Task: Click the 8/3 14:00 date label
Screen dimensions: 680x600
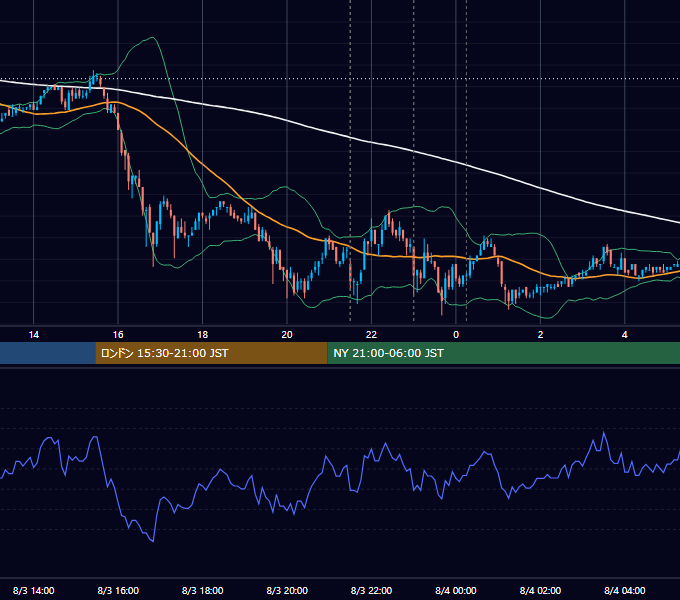Action: pyautogui.click(x=33, y=590)
